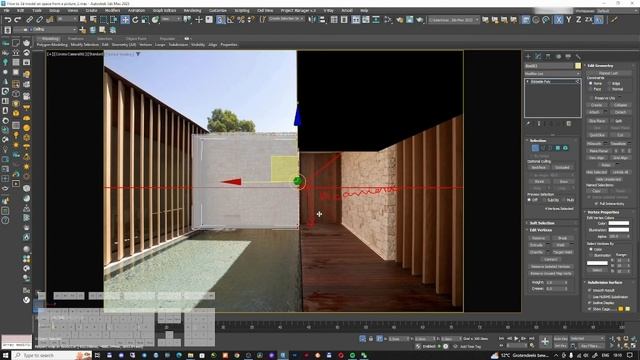This screenshot has width=640, height=360.
Task: Select the None constraint radio button
Action: point(591,83)
